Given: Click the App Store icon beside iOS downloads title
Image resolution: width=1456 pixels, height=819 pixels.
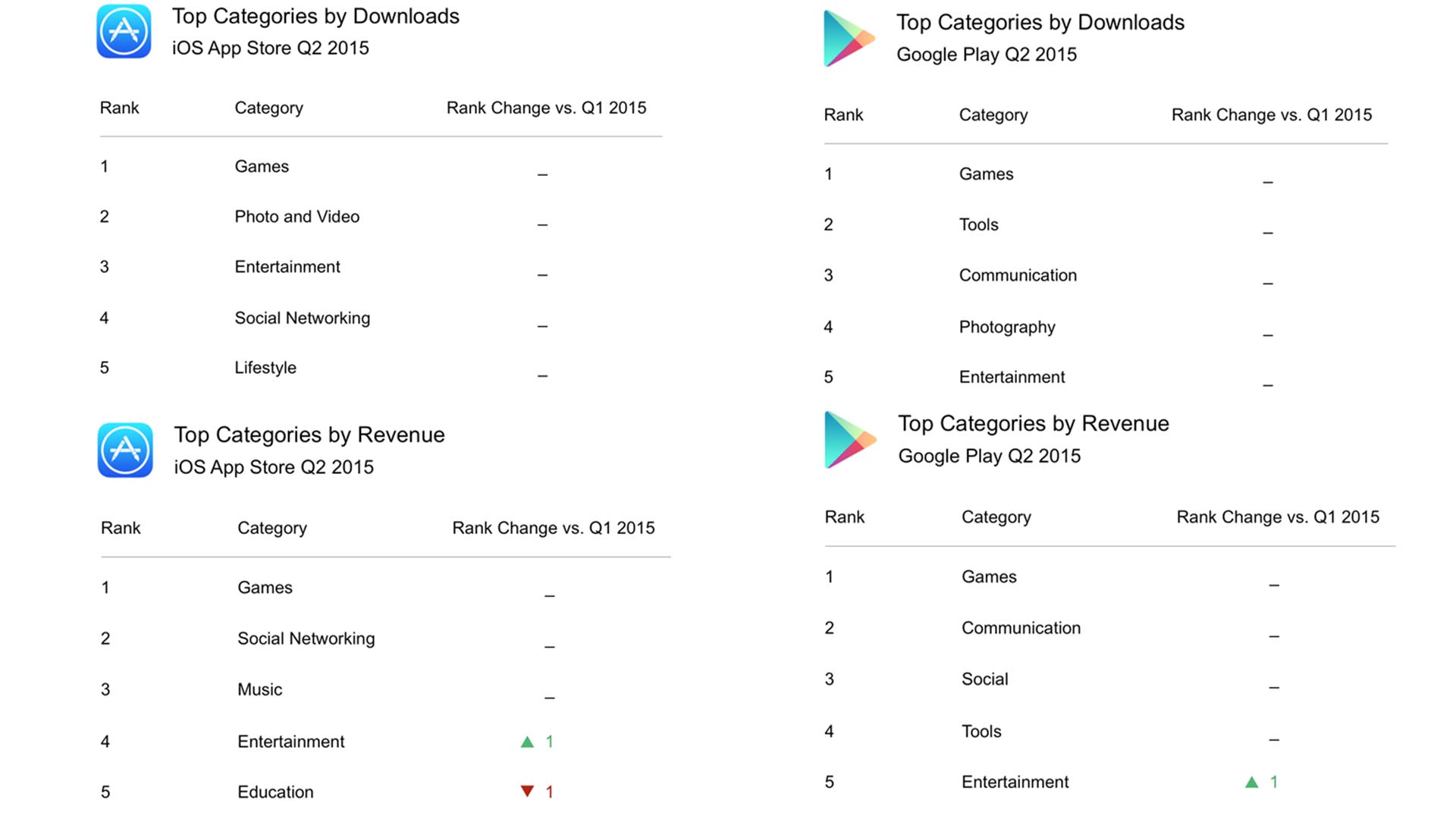Looking at the screenshot, I should click(x=124, y=32).
